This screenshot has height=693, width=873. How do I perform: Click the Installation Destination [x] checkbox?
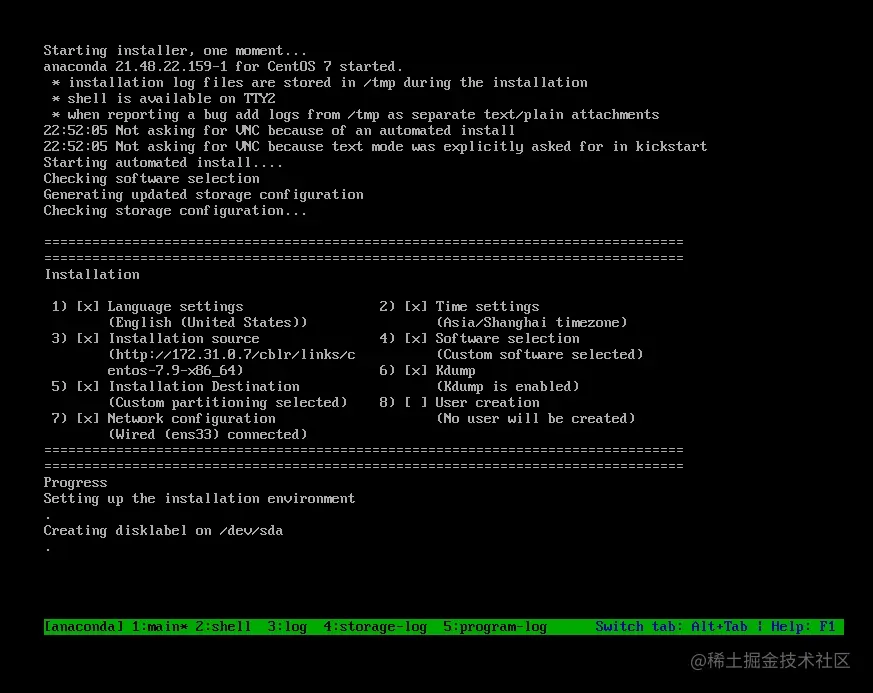pyautogui.click(x=88, y=386)
